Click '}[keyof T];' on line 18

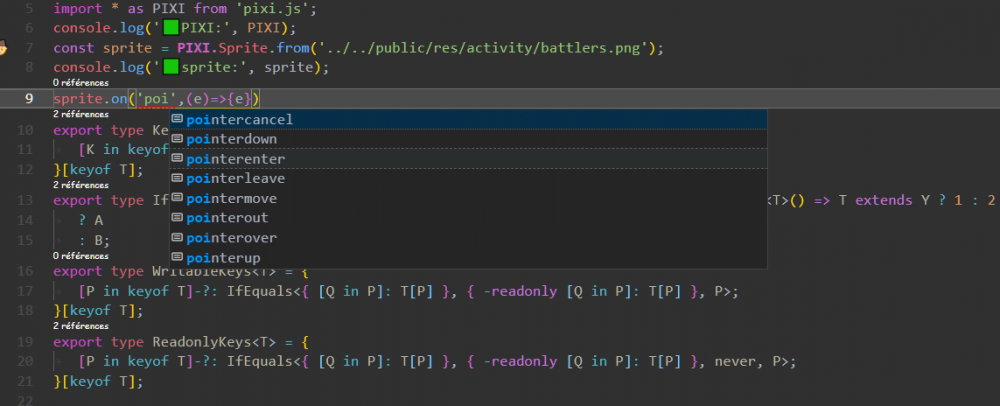click(x=98, y=311)
